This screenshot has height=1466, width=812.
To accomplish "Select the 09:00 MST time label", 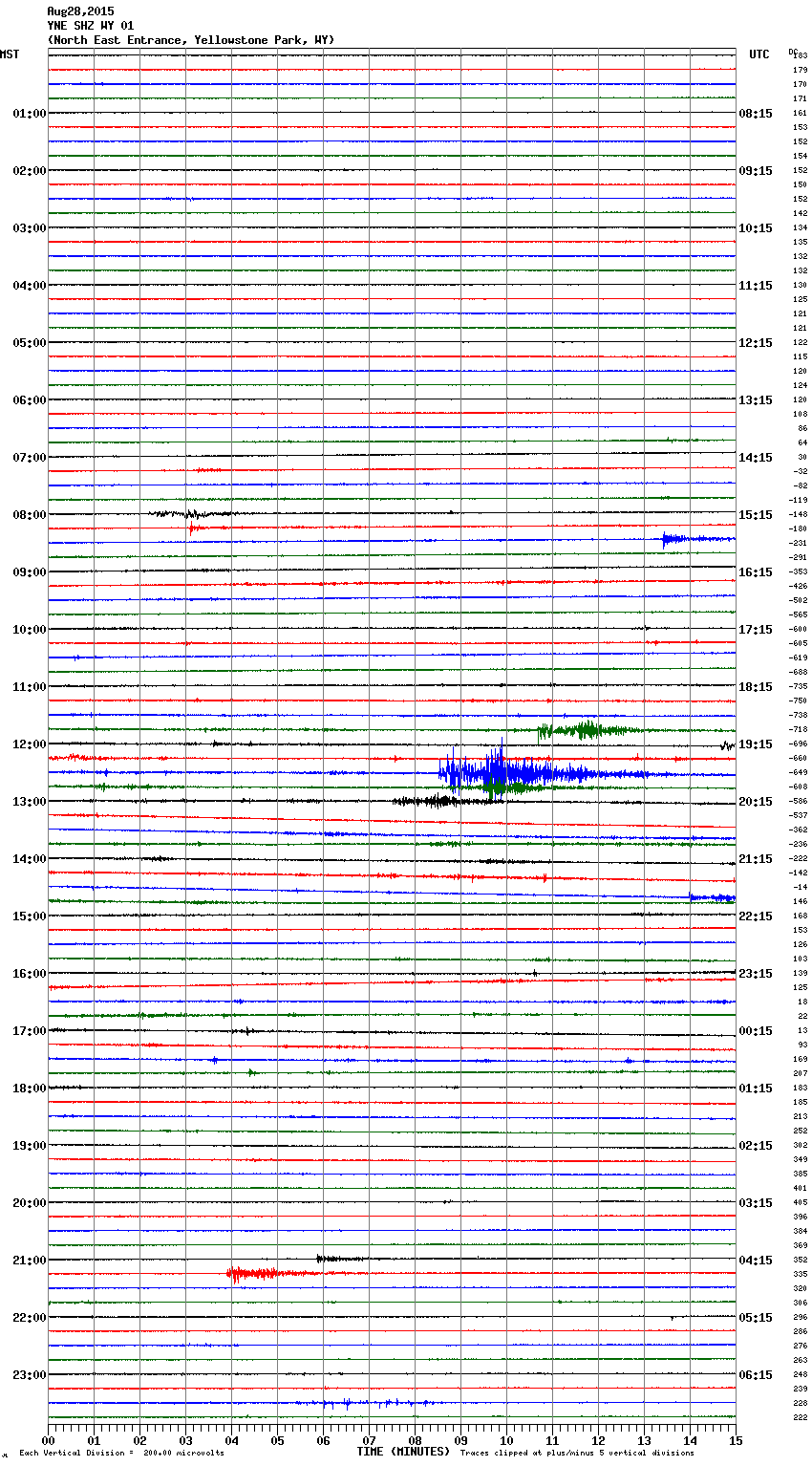I will [30, 572].
